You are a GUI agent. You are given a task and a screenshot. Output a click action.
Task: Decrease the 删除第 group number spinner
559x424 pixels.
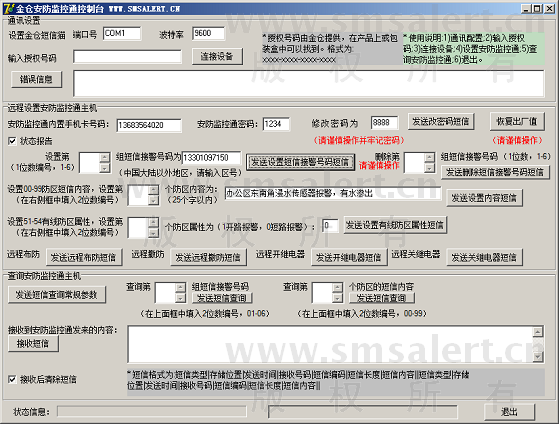(x=430, y=168)
